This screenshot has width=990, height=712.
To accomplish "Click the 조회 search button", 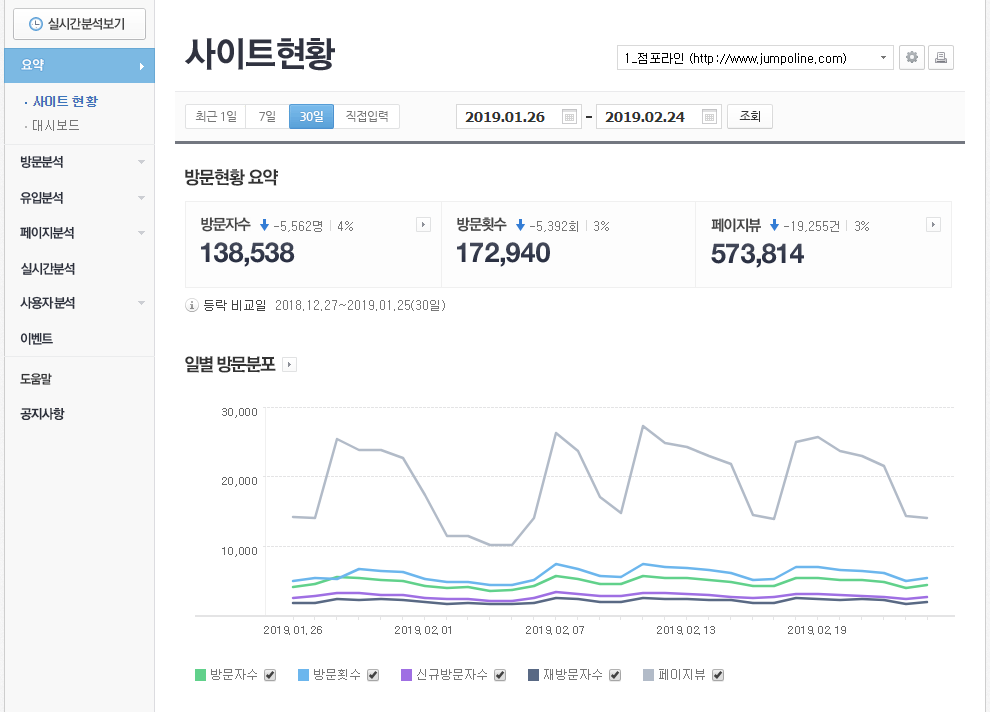I will 749,117.
